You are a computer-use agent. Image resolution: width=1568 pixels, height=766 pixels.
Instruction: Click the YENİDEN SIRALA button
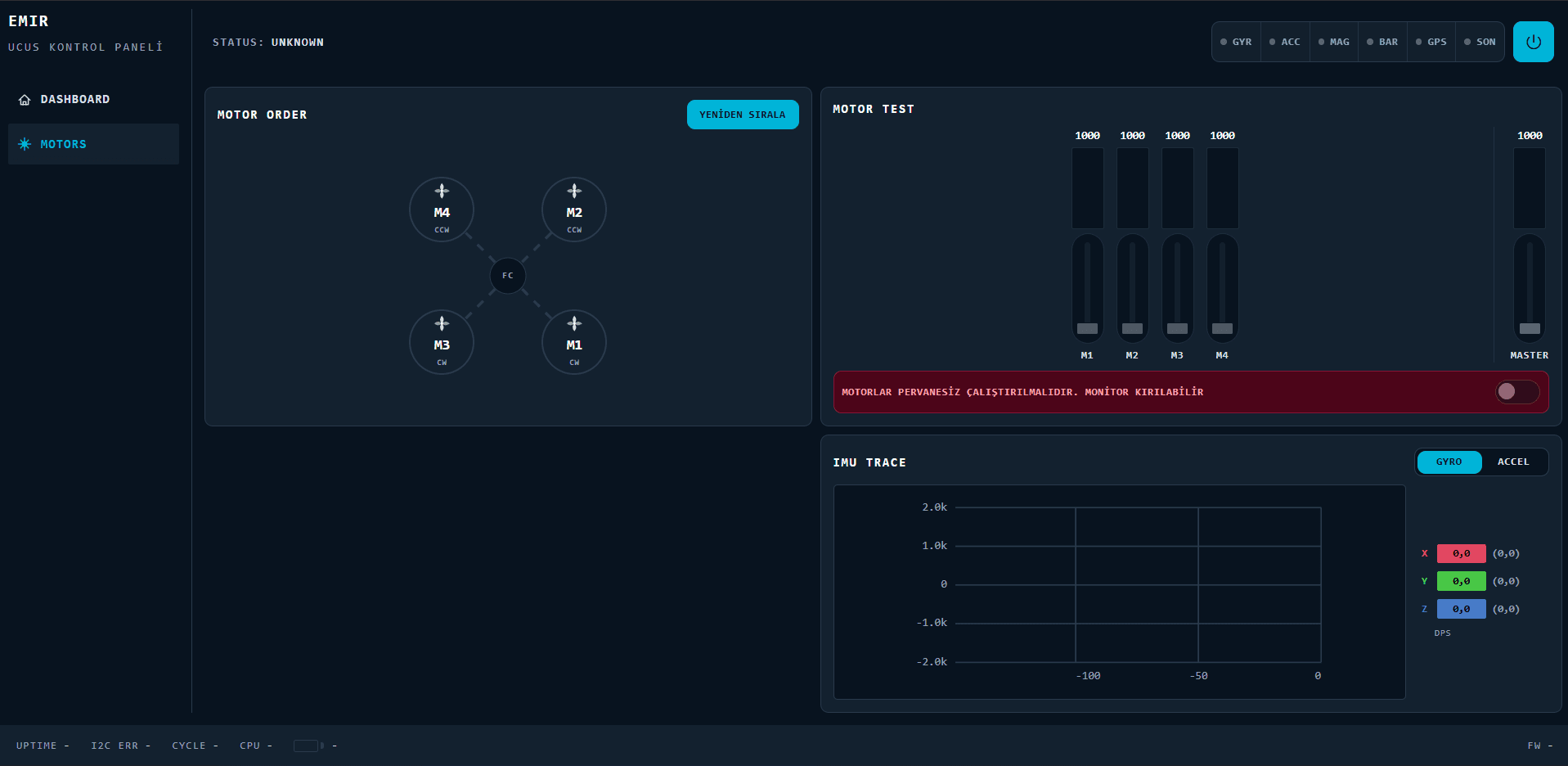pyautogui.click(x=743, y=115)
